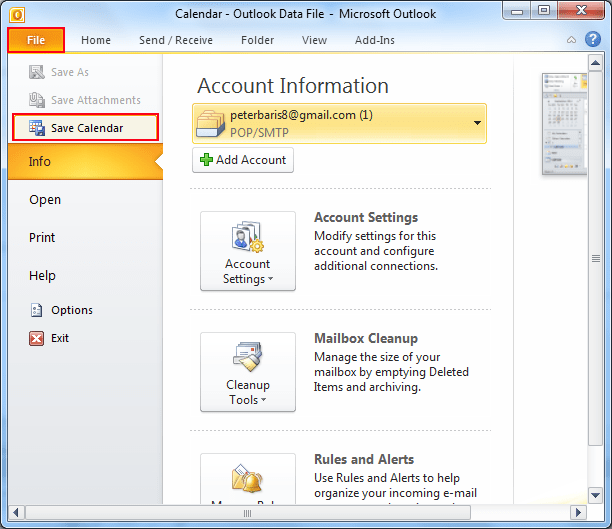Screen dimensions: 612x529
Task: Select Open in the backstage menu
Action: coord(45,199)
